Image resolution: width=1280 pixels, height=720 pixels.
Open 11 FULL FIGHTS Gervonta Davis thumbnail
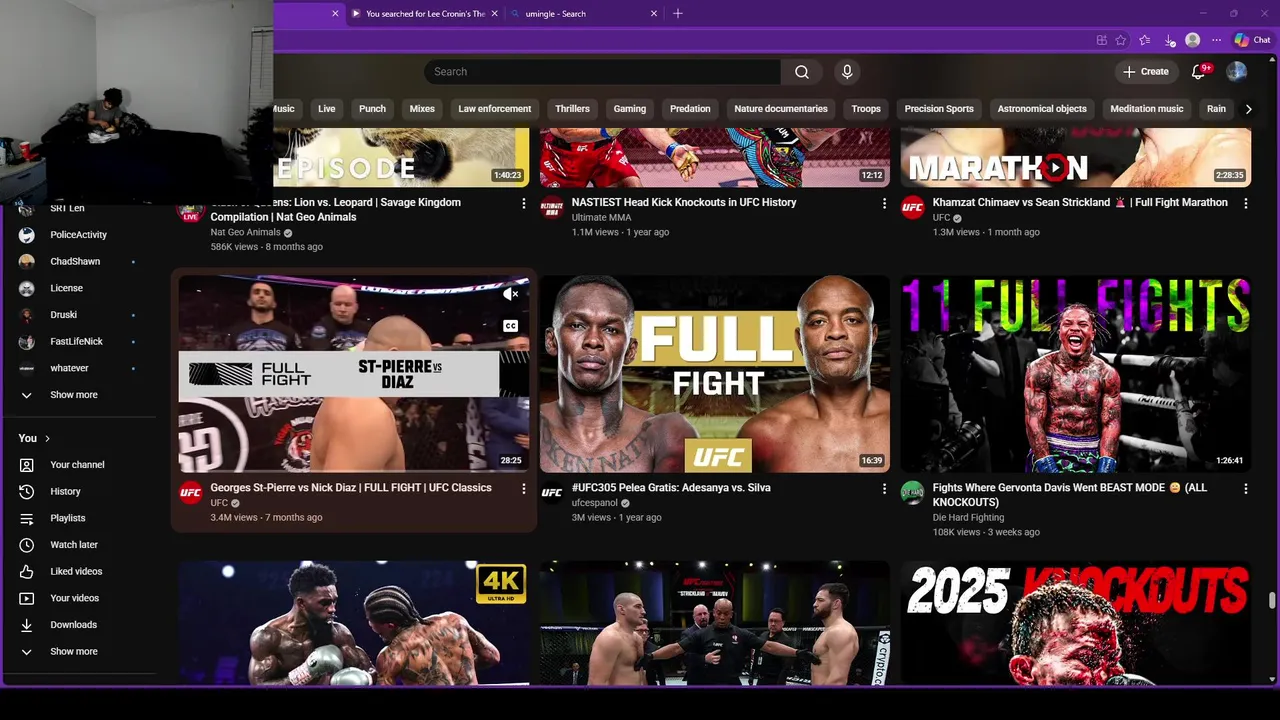[x=1076, y=374]
